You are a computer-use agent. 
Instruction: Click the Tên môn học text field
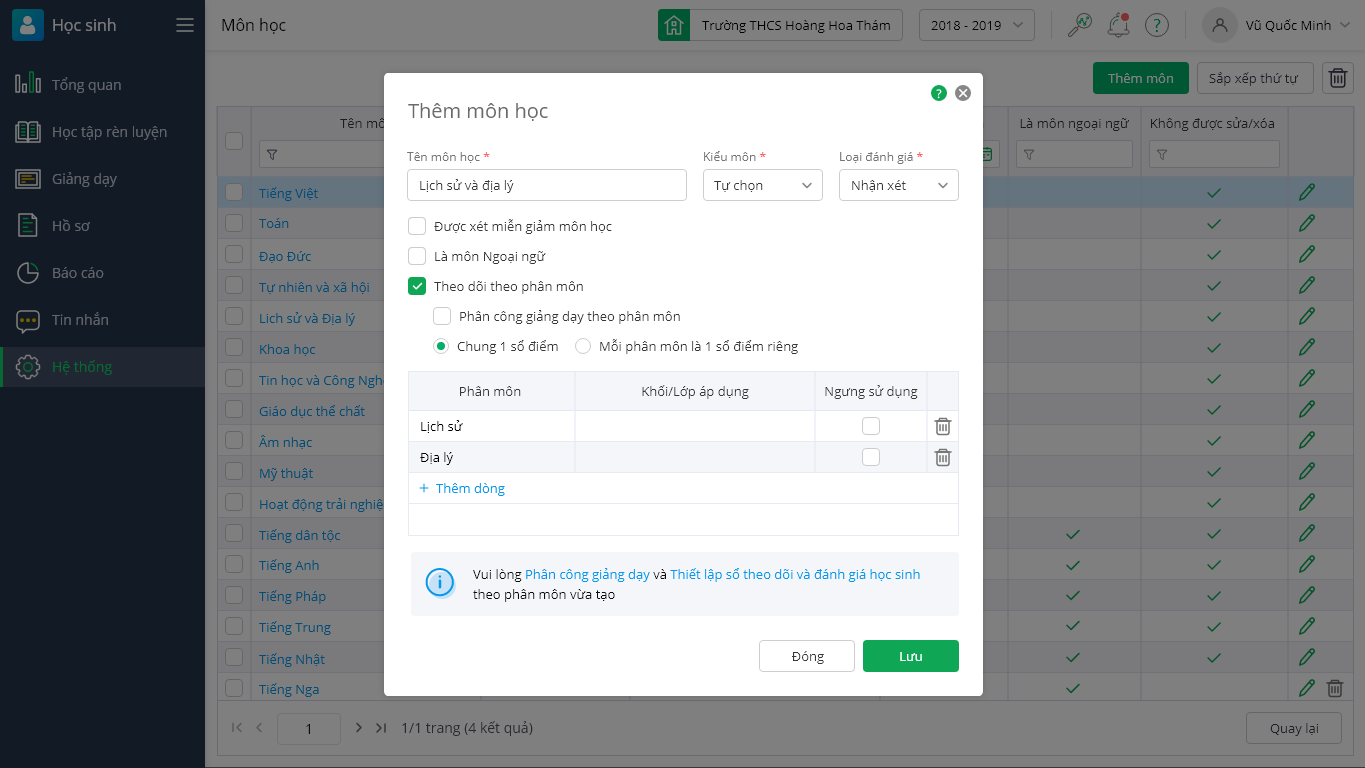click(x=546, y=185)
